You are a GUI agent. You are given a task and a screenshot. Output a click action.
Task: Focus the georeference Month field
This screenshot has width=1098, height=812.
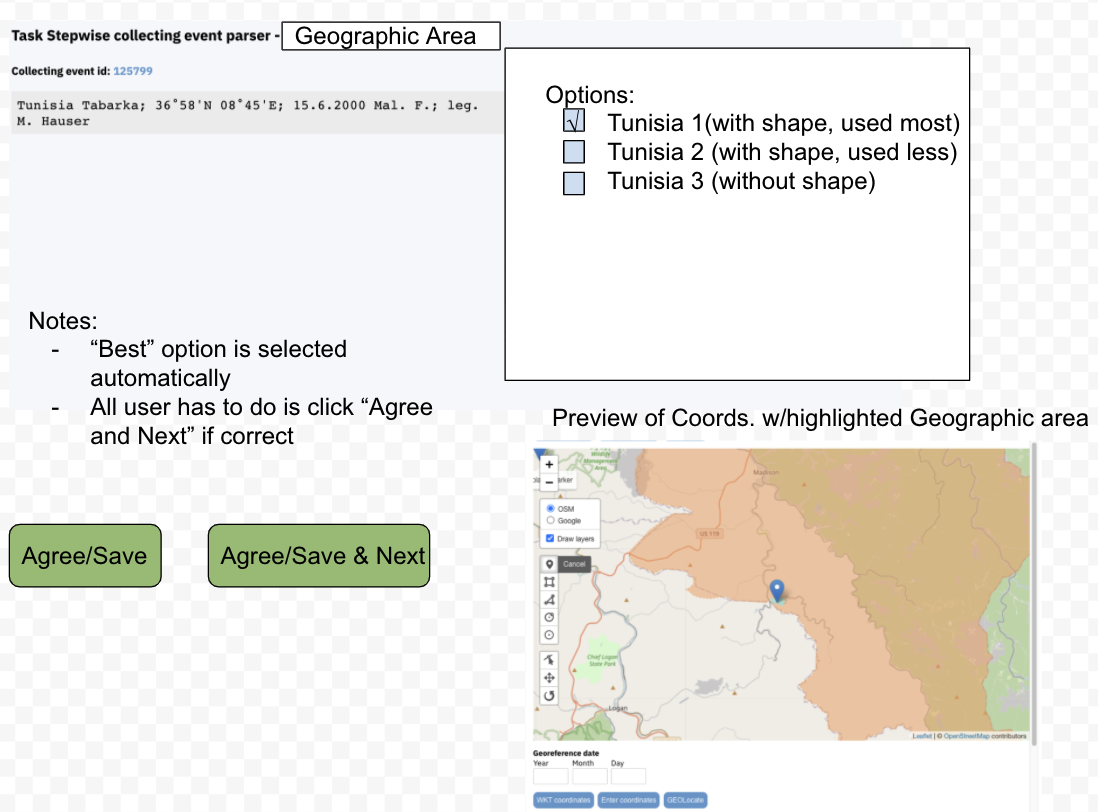click(x=590, y=776)
